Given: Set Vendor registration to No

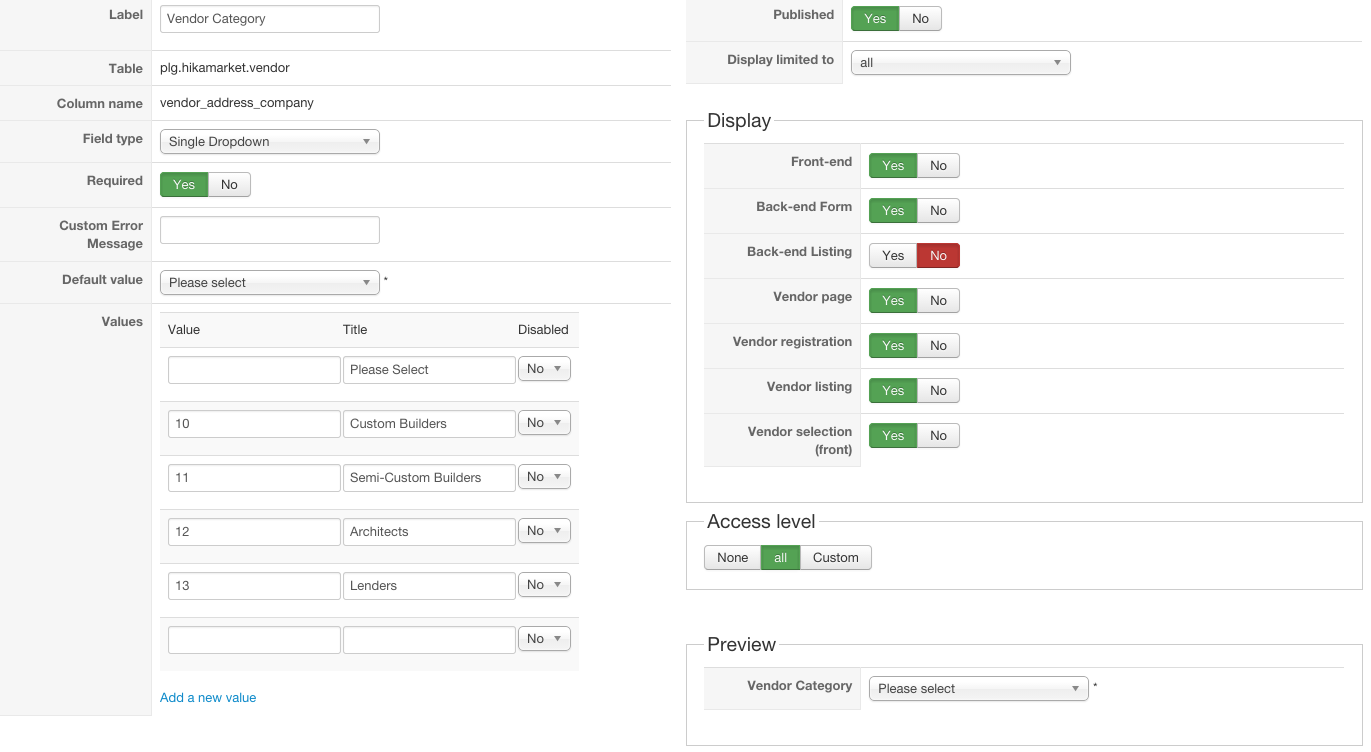Looking at the screenshot, I should pos(938,345).
